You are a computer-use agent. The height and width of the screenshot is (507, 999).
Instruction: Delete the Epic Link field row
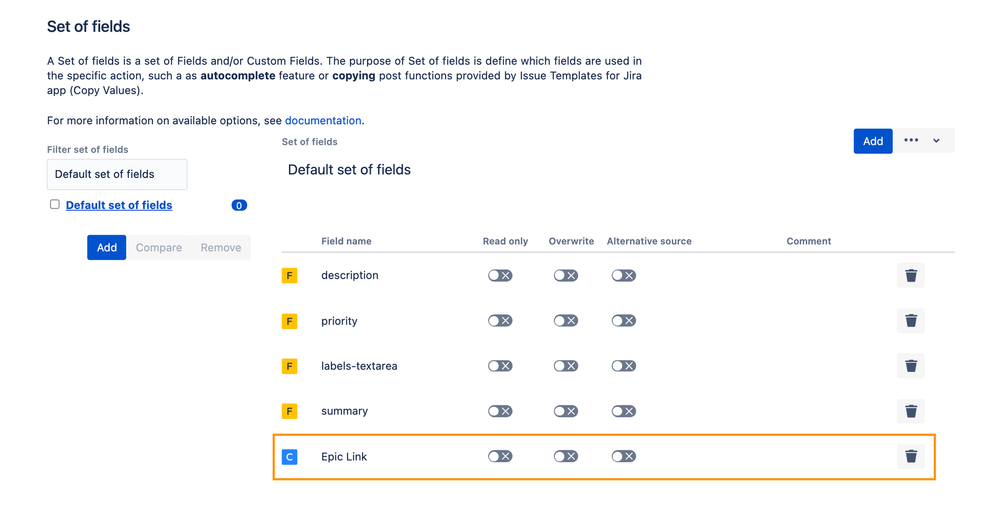point(910,456)
